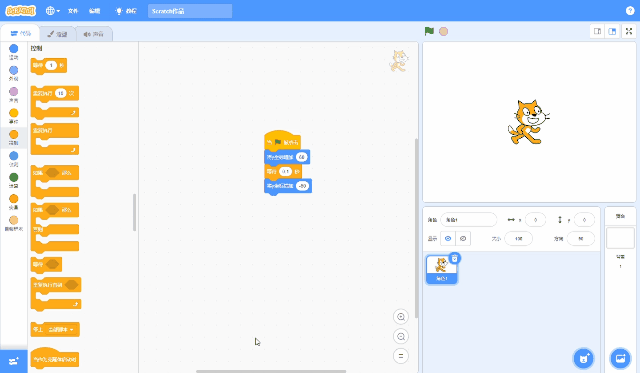Click the project title input field
640x373 pixels.
190,11
